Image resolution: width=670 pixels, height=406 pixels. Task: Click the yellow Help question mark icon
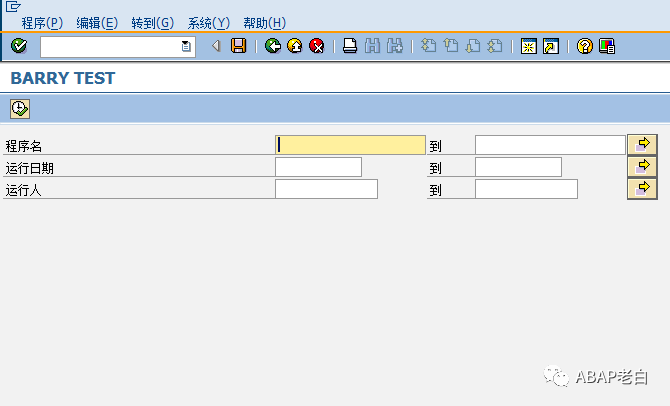585,46
